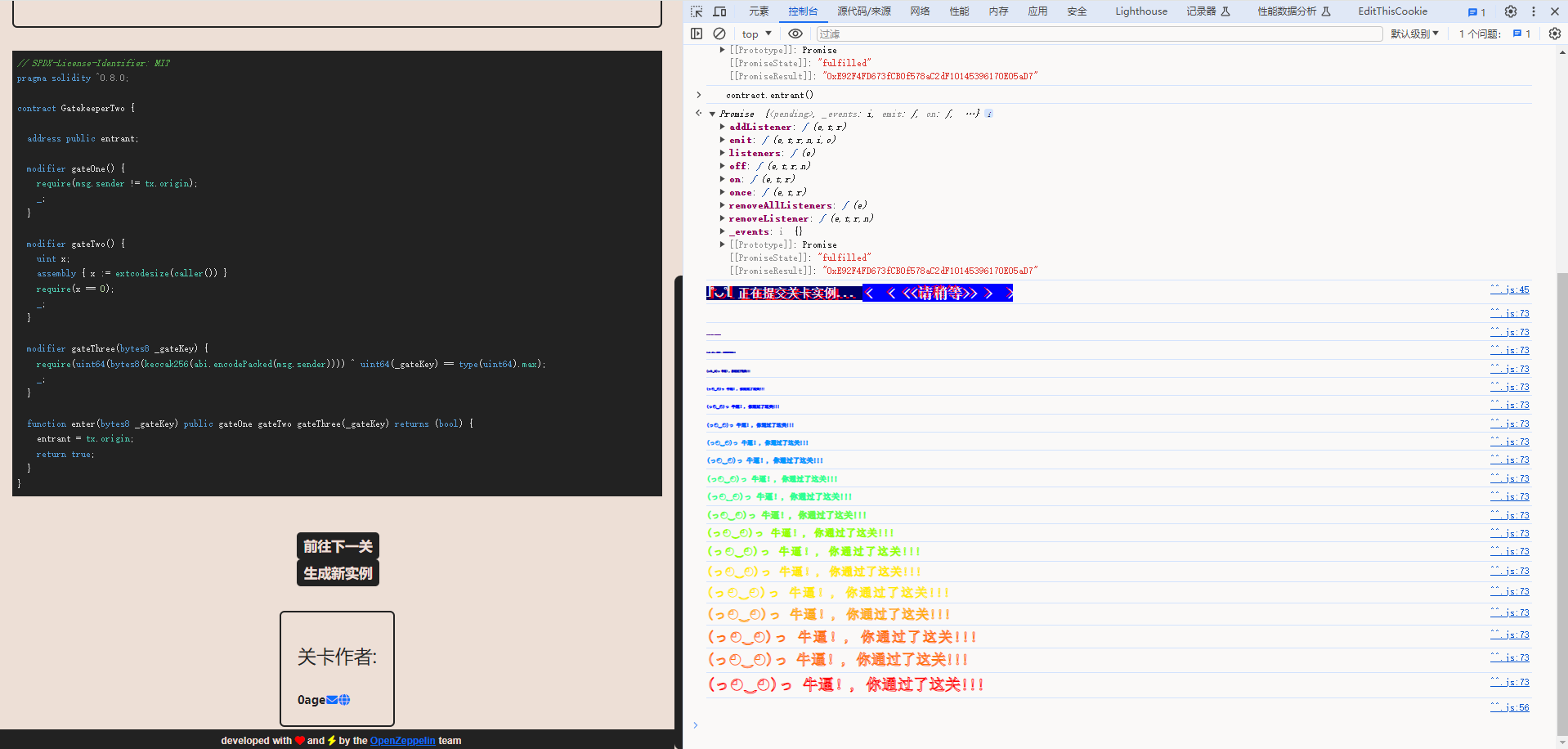The height and width of the screenshot is (749, 1568).
Task: Switch to the 网络 tab
Action: [x=921, y=11]
